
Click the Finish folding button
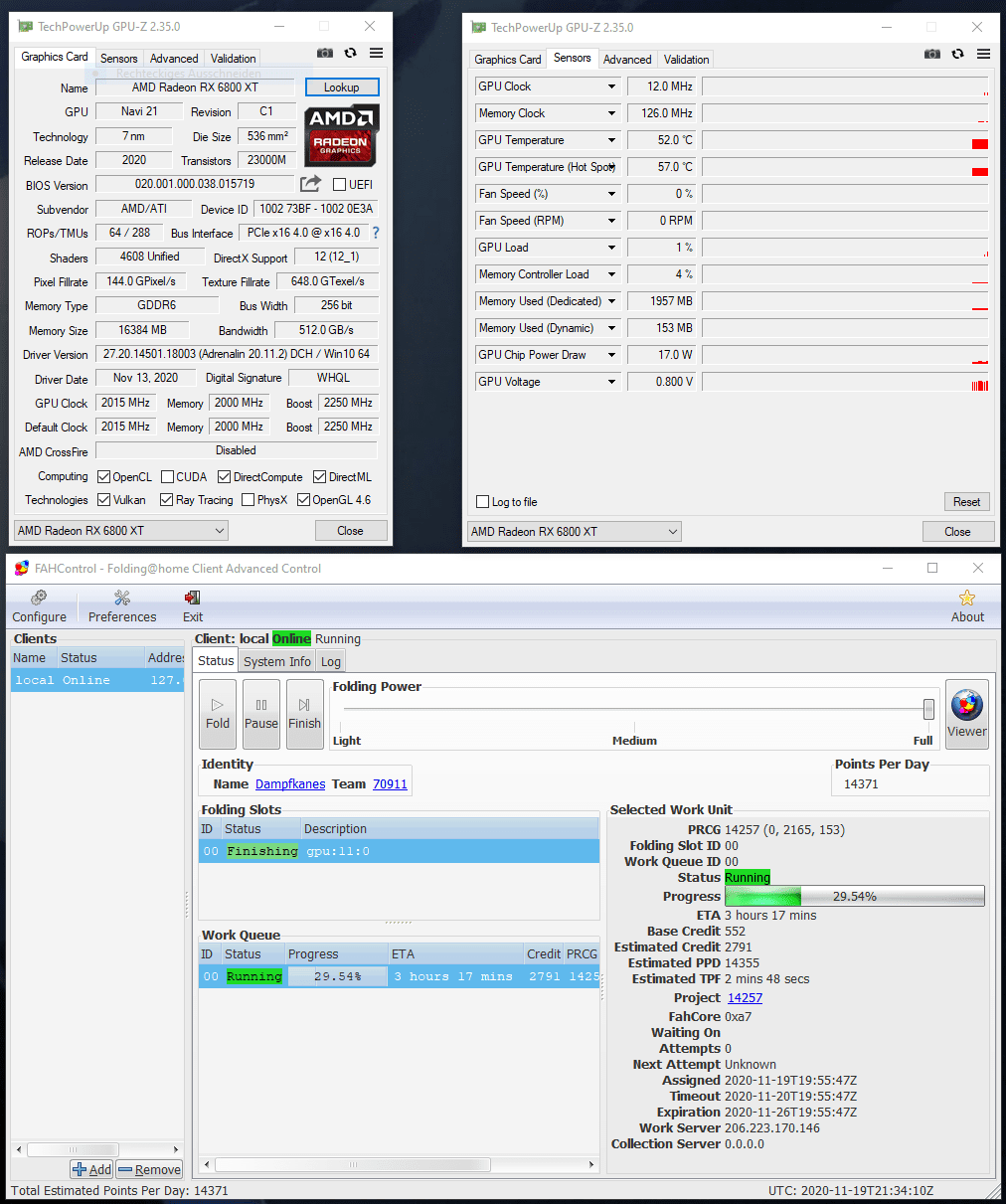(x=304, y=715)
